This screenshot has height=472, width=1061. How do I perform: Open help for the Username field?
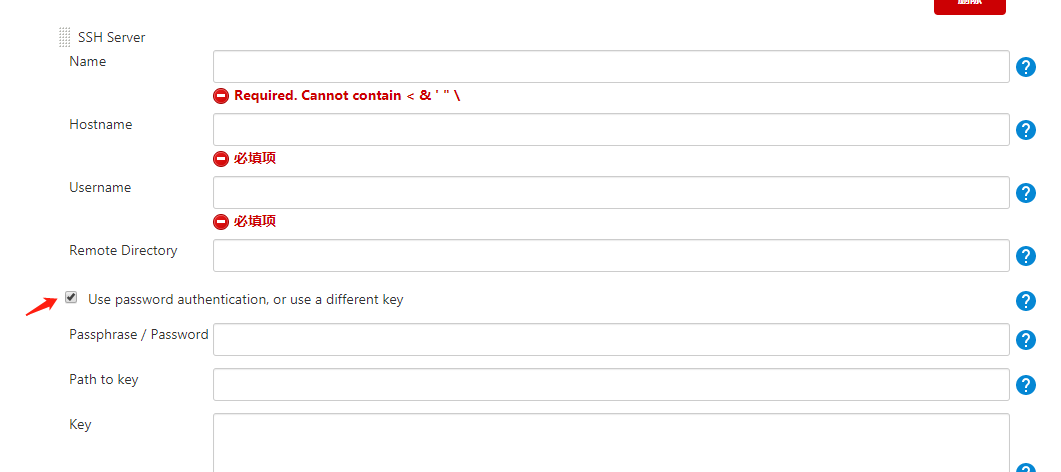tap(1025, 193)
